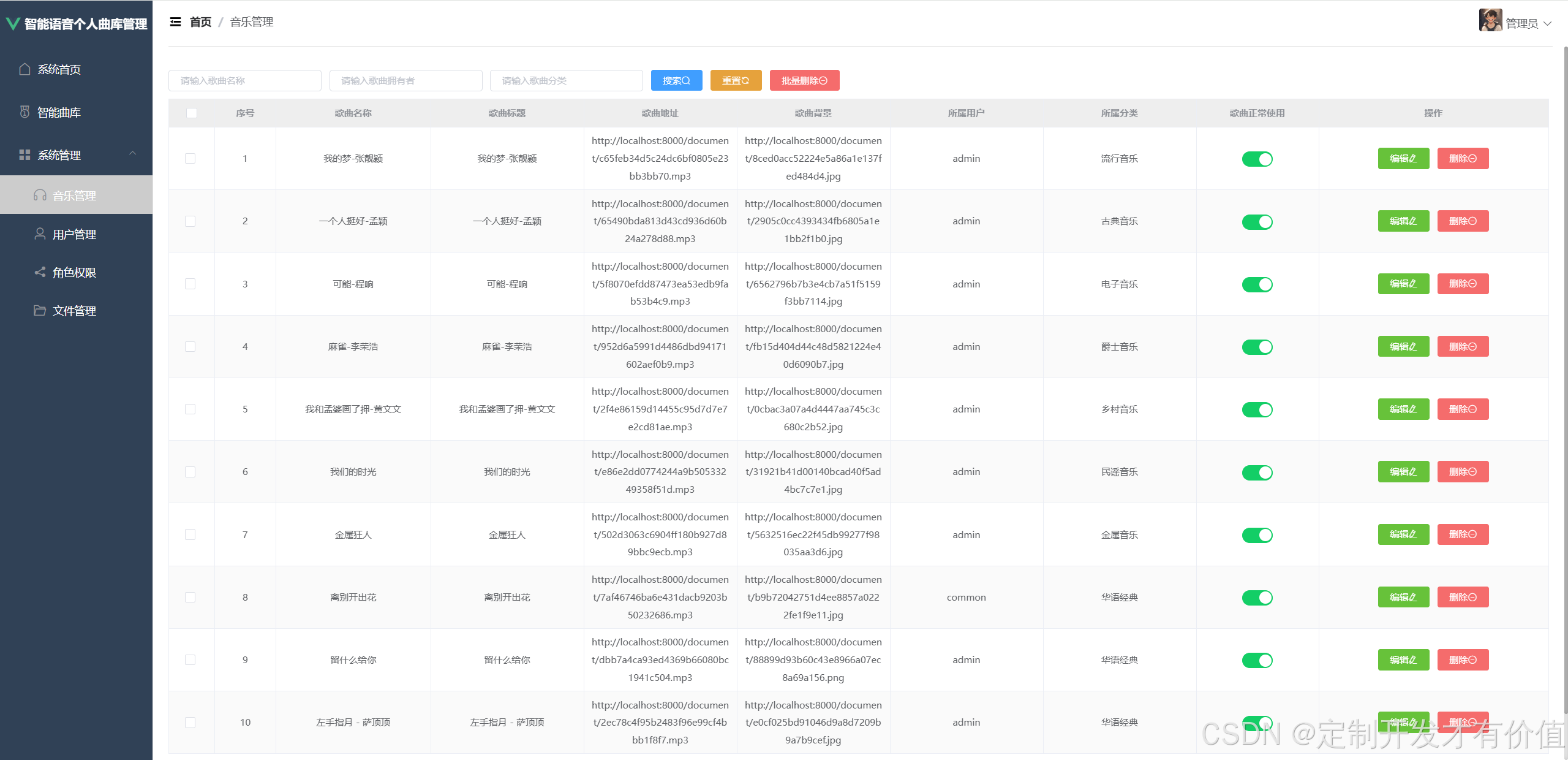This screenshot has height=760, width=1568.
Task: Click the share icon for 角色权限
Action: tap(40, 272)
